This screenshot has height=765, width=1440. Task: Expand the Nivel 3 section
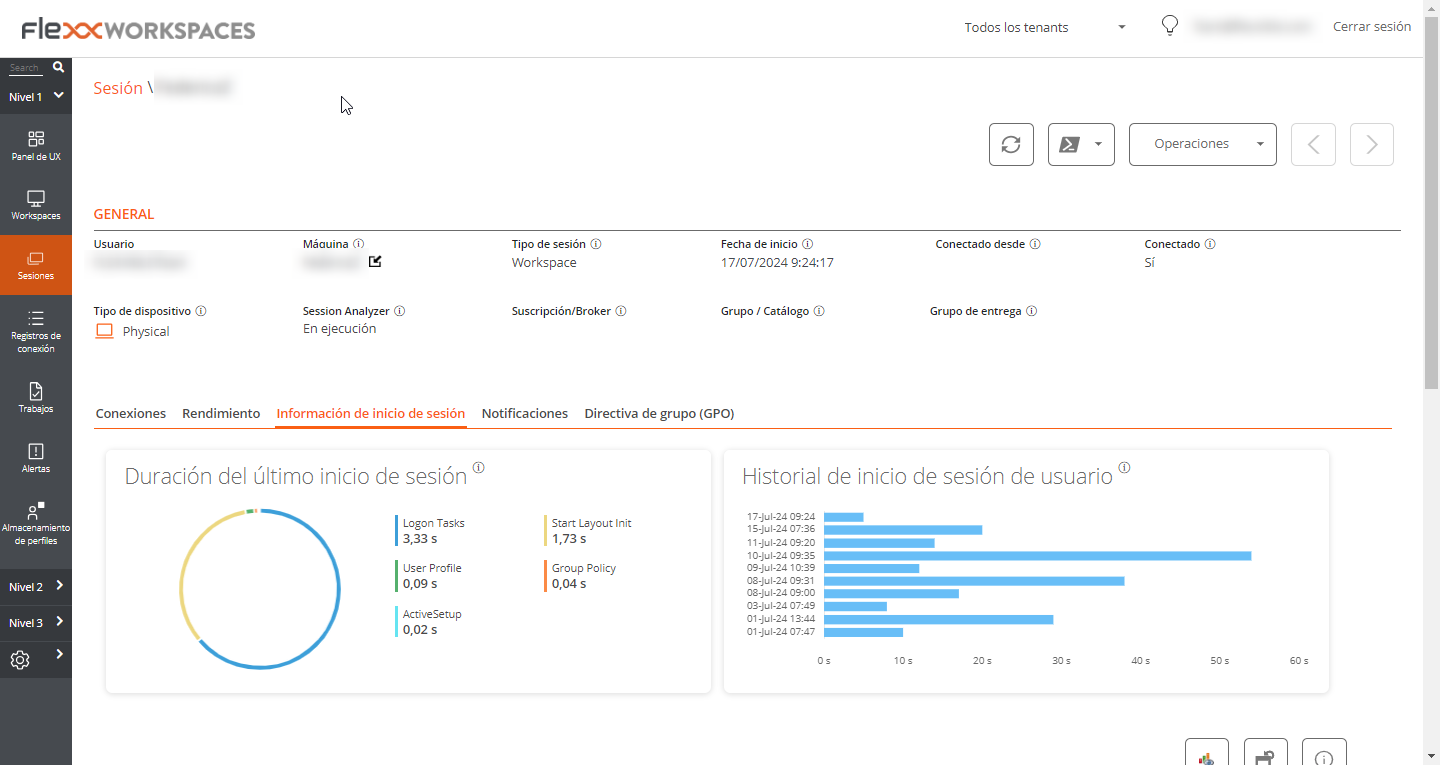tap(36, 623)
